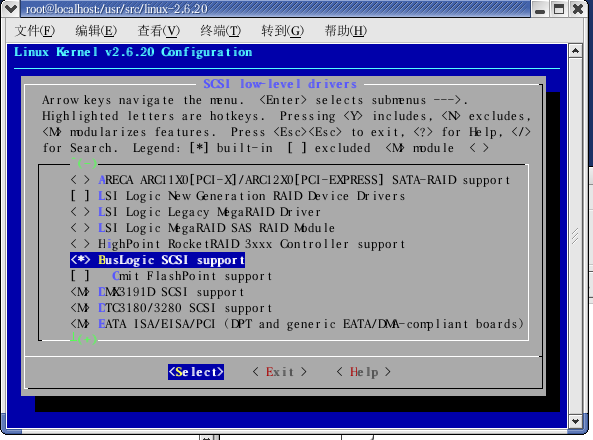Select LSI Logic New Generation RAID Device Drivers
This screenshot has width=593, height=440.
tap(251, 196)
